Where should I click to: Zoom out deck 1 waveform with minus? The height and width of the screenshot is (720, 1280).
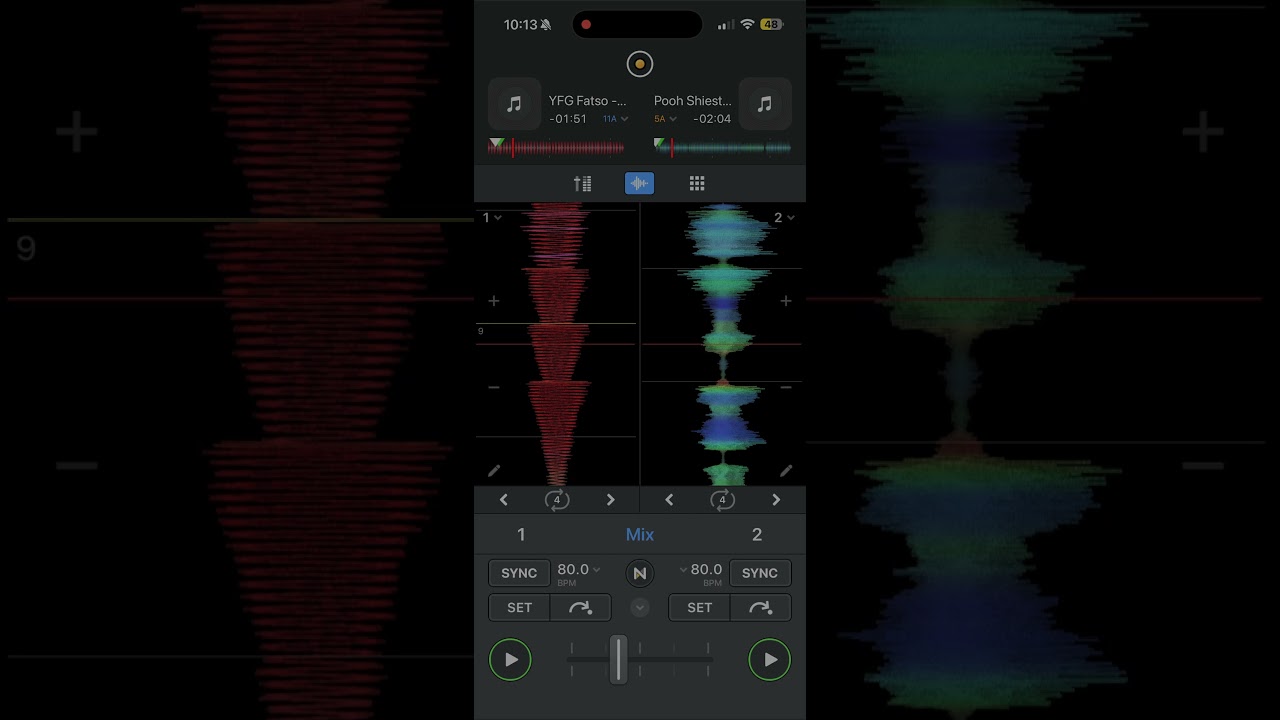click(x=493, y=387)
